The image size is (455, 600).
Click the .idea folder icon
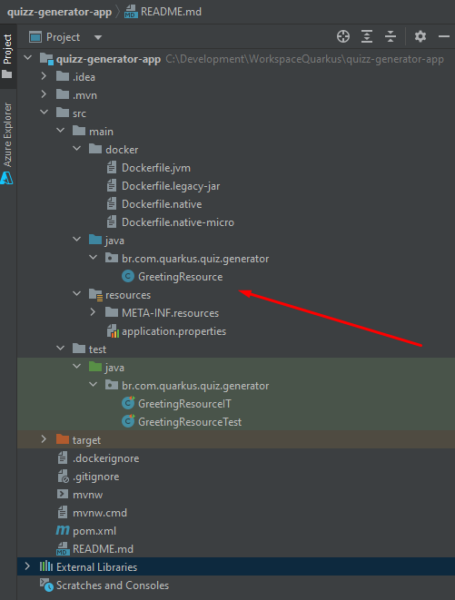(62, 76)
